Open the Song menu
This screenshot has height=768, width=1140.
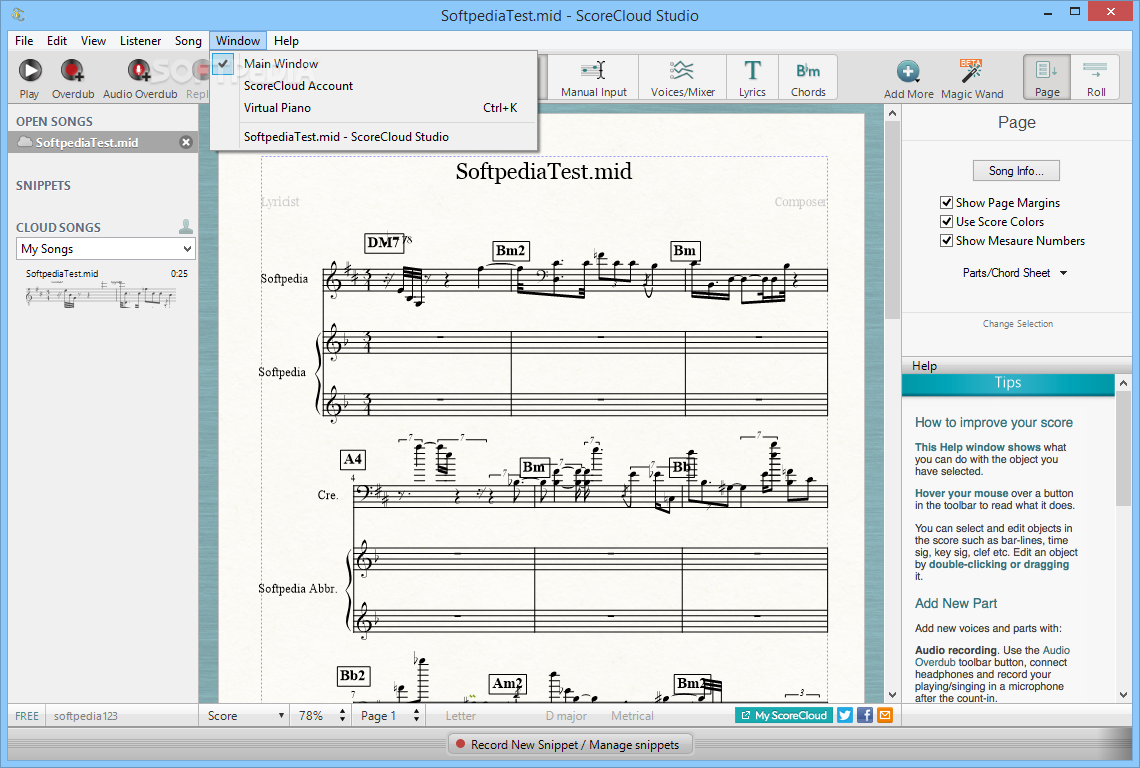point(188,41)
